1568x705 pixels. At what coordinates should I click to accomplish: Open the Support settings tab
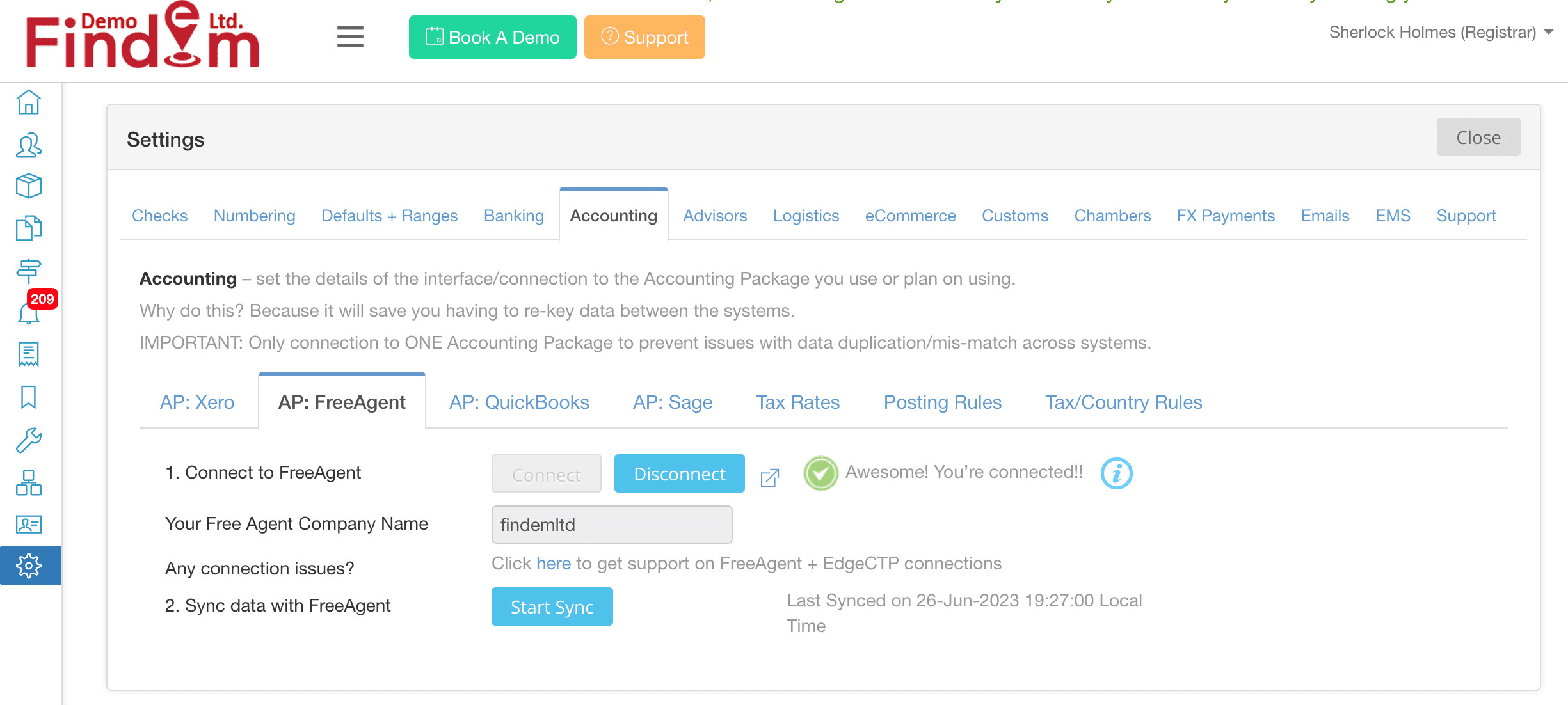tap(1466, 216)
